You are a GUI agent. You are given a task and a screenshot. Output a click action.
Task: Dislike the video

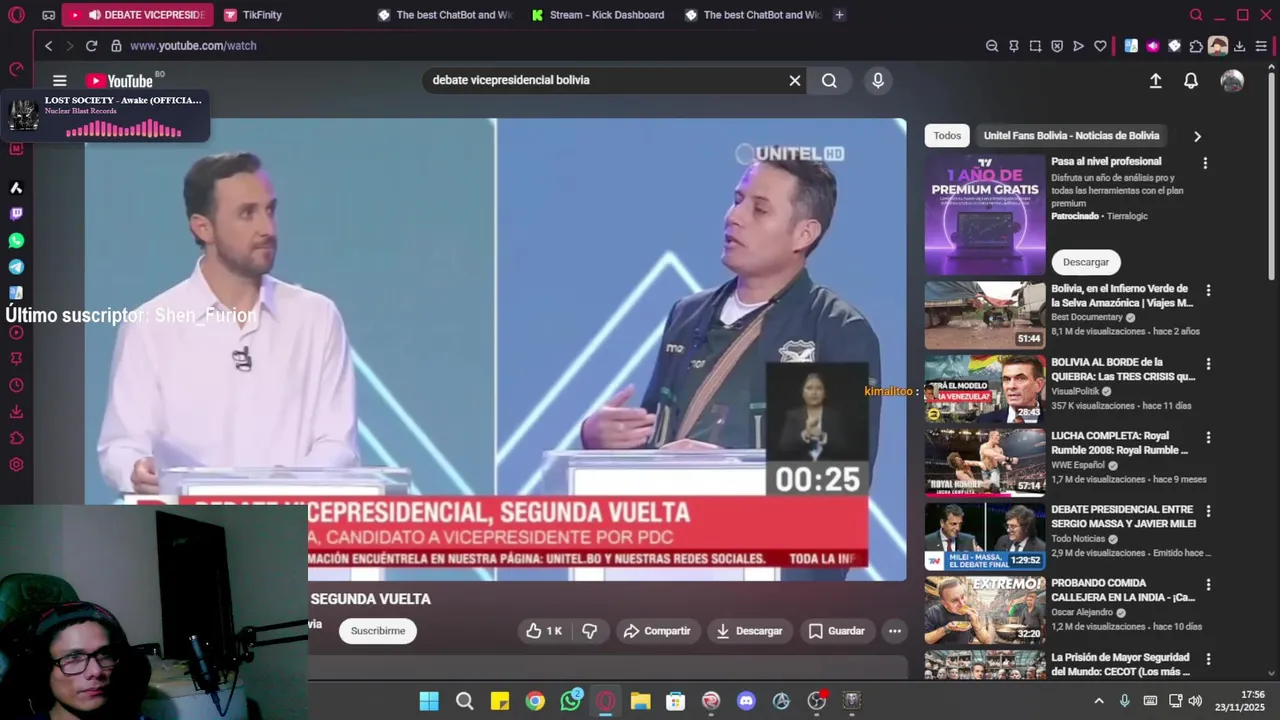pos(590,631)
